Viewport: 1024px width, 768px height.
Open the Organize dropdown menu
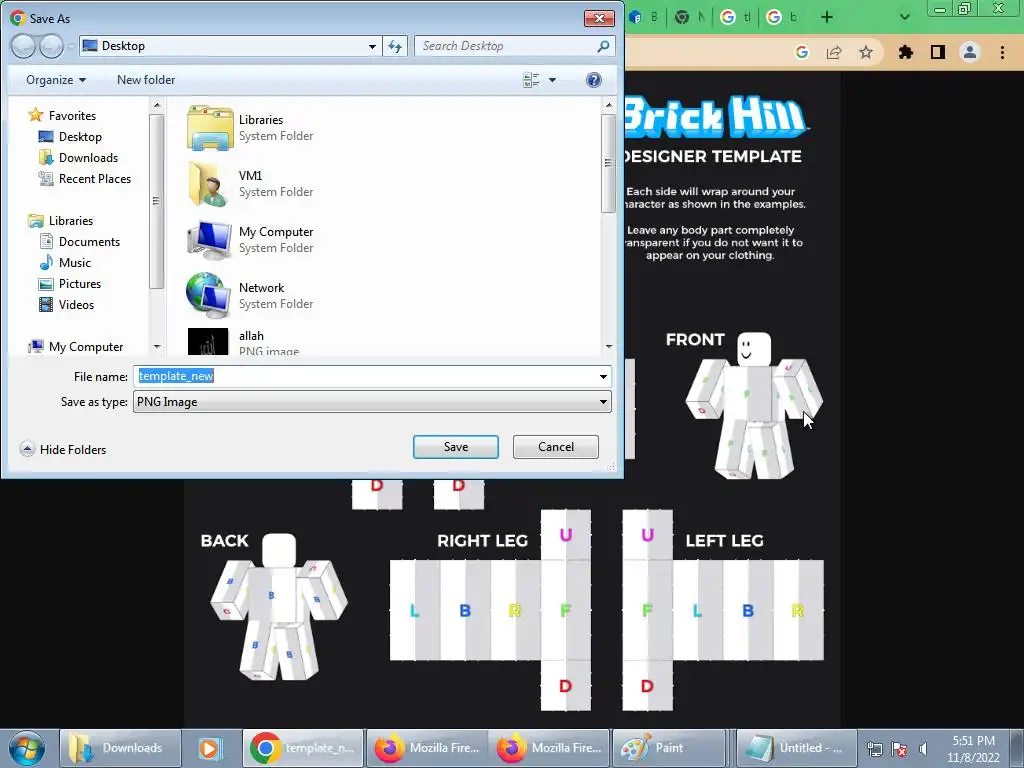coord(56,80)
